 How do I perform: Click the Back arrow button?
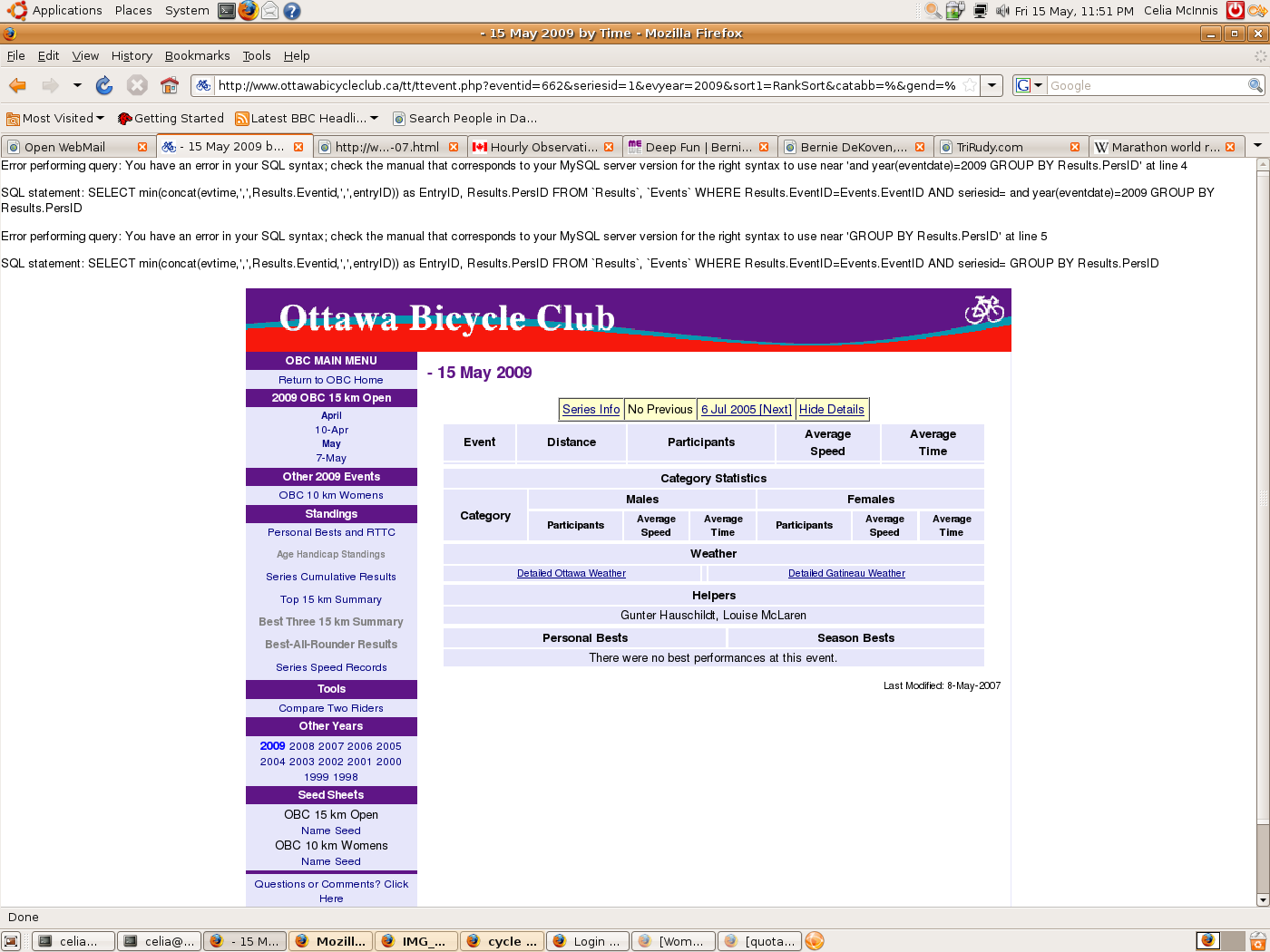(x=18, y=85)
